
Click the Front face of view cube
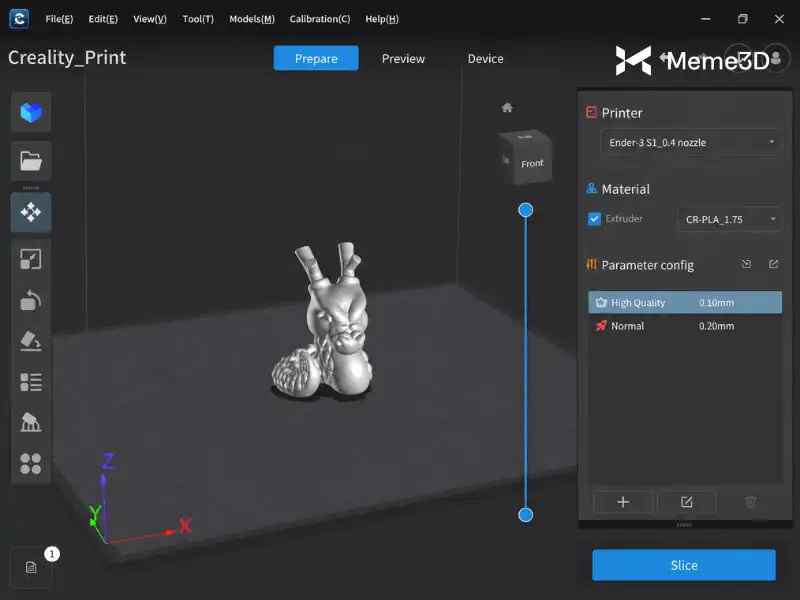[532, 163]
